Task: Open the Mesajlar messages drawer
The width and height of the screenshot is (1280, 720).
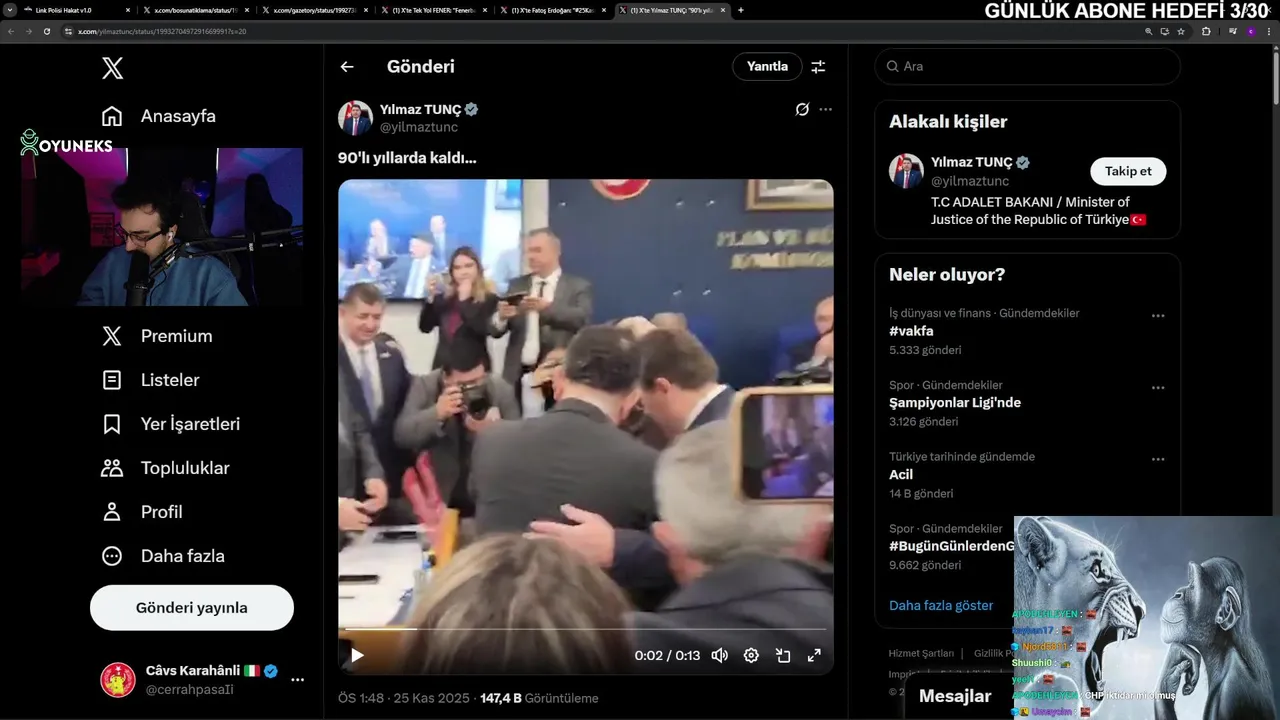Action: tap(955, 696)
